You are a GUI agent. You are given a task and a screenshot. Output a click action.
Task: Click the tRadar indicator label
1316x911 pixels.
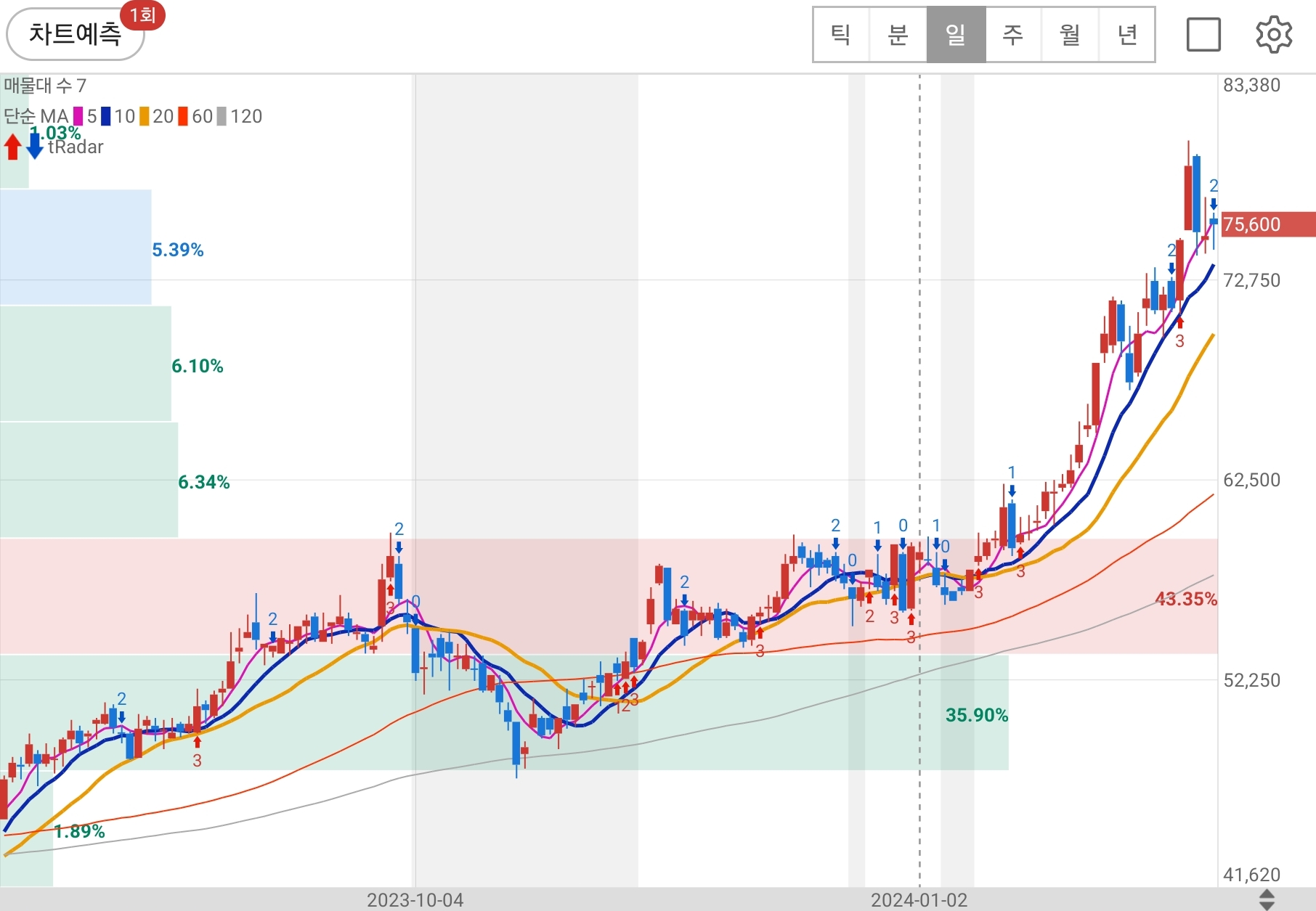[x=76, y=147]
